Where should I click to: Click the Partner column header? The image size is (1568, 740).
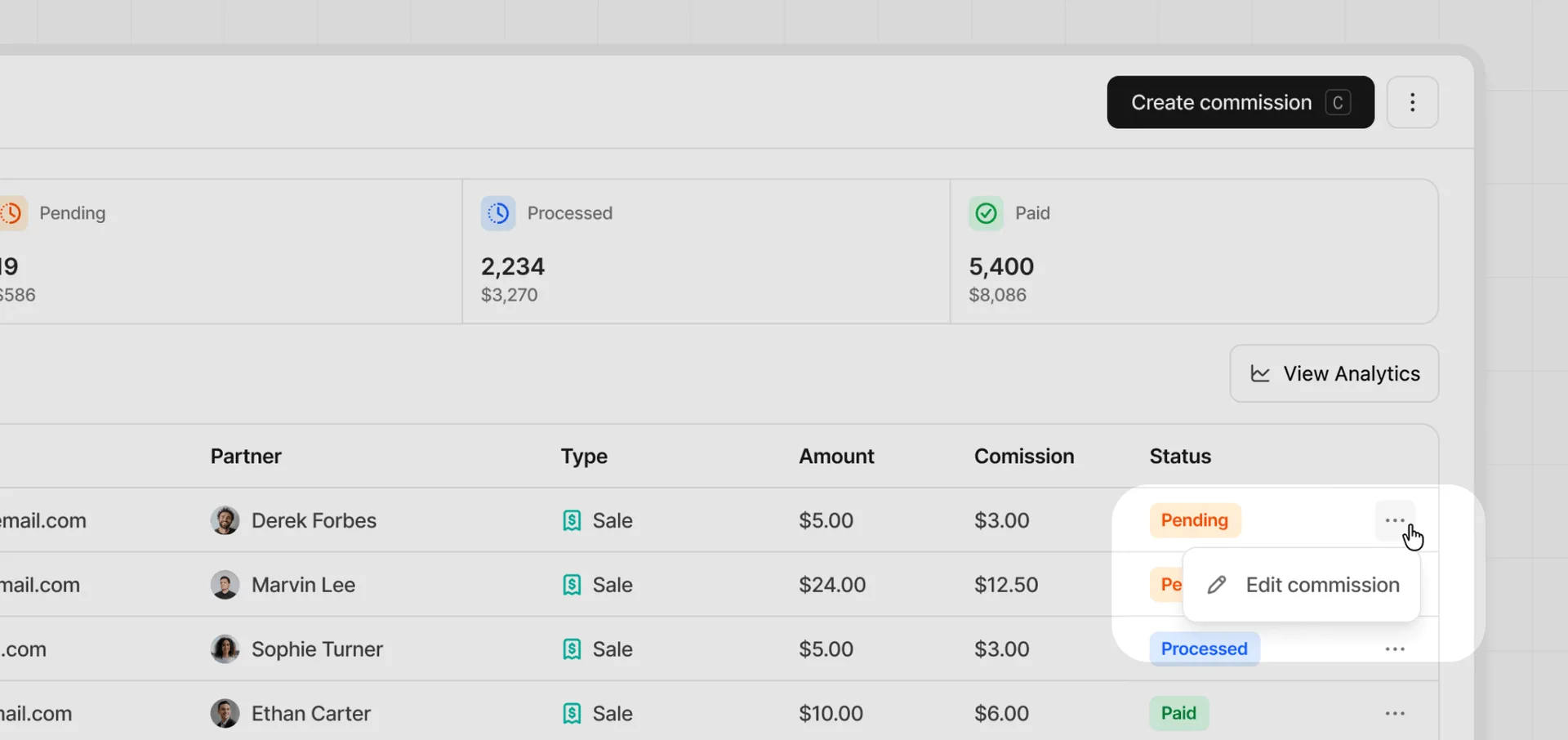coord(246,456)
